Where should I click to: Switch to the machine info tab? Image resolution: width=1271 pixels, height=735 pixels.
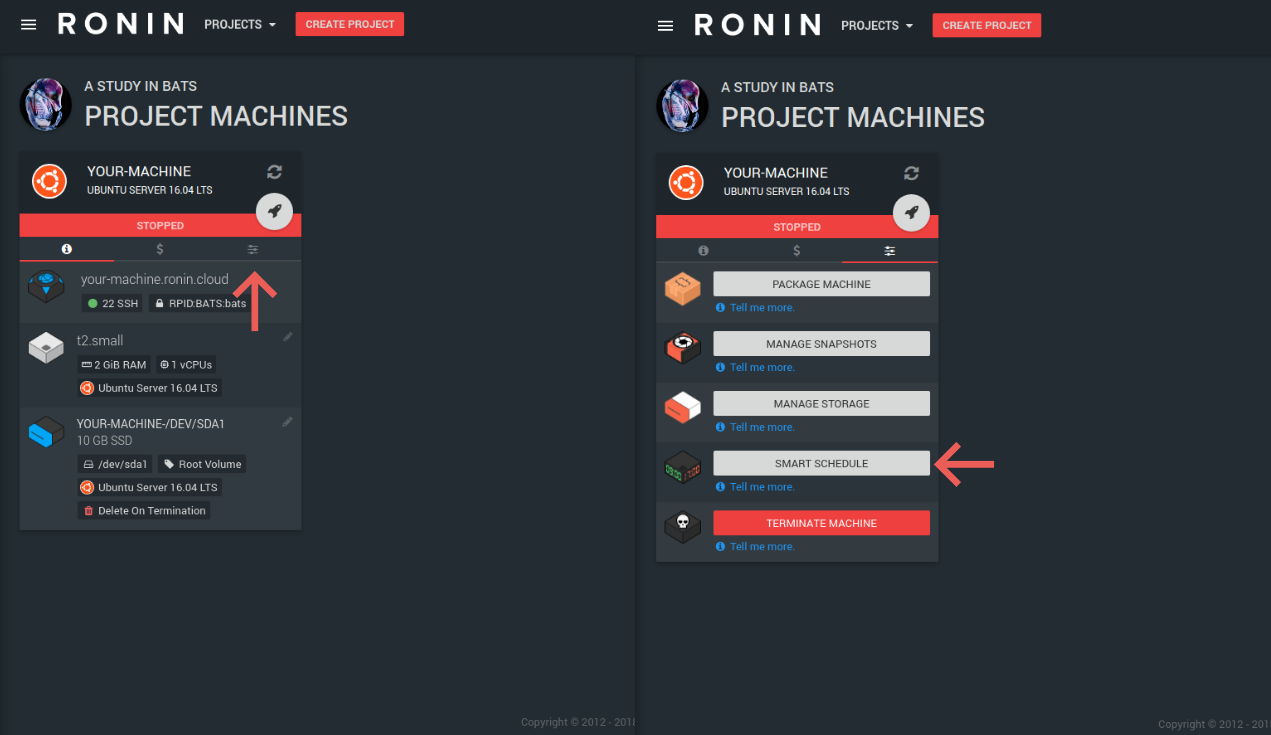pyautogui.click(x=66, y=249)
